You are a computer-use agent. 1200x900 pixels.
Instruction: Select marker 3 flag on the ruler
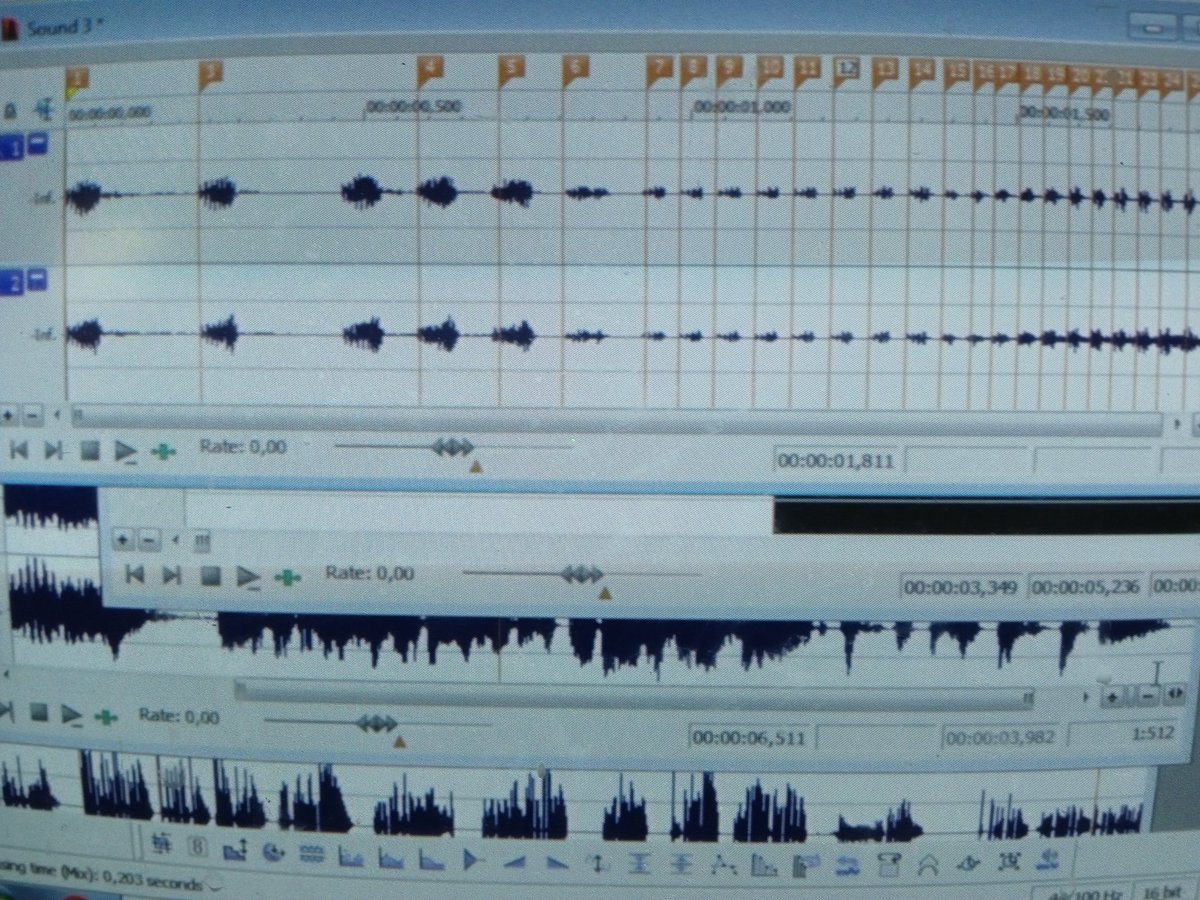coord(210,73)
